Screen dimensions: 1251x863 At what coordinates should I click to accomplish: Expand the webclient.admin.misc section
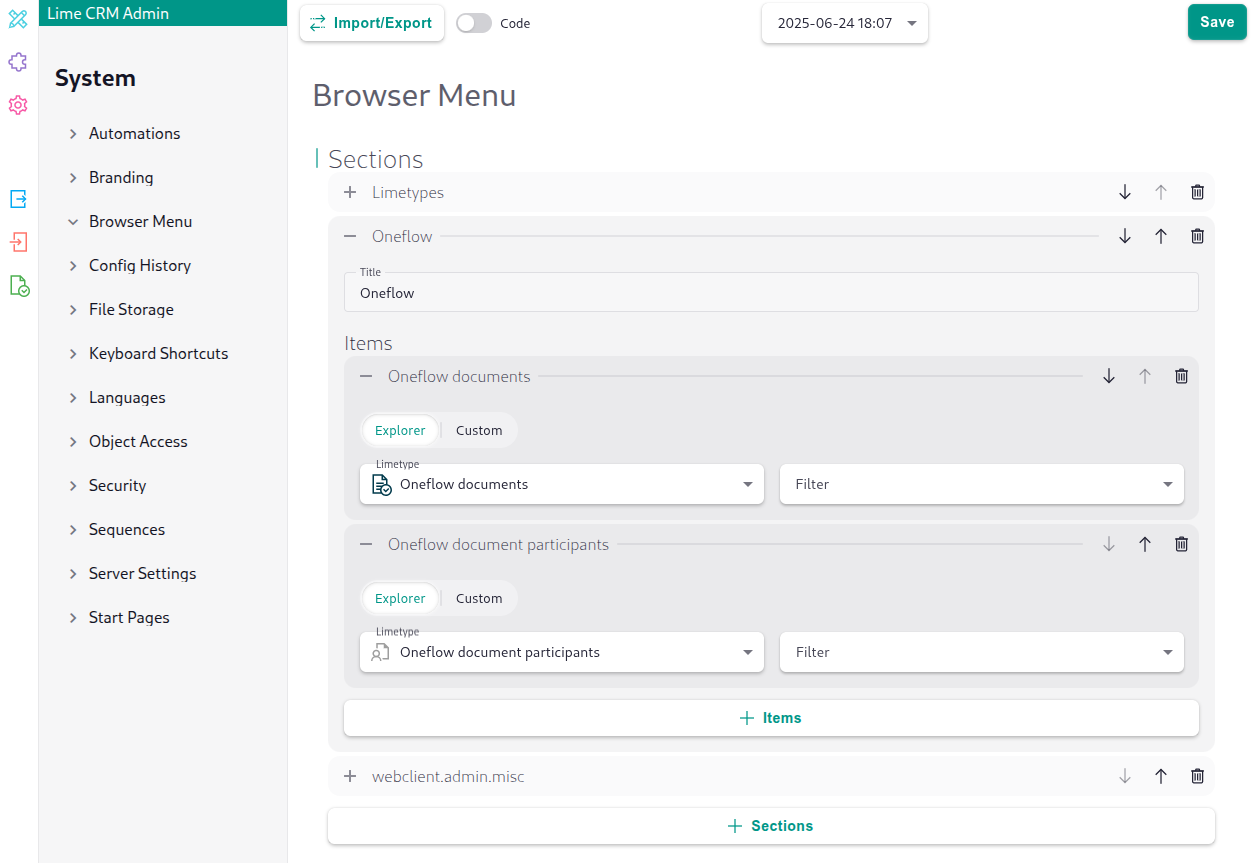pyautogui.click(x=350, y=776)
